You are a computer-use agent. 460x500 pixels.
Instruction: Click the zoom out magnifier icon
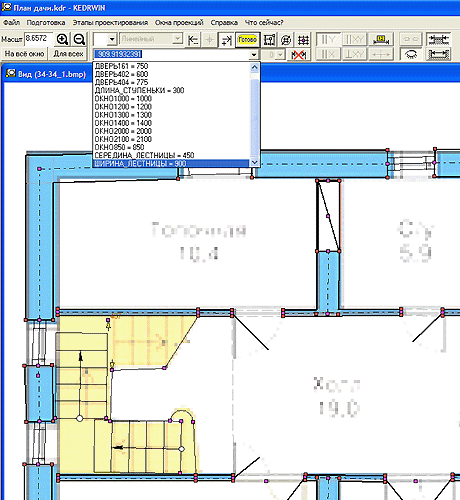(x=79, y=39)
